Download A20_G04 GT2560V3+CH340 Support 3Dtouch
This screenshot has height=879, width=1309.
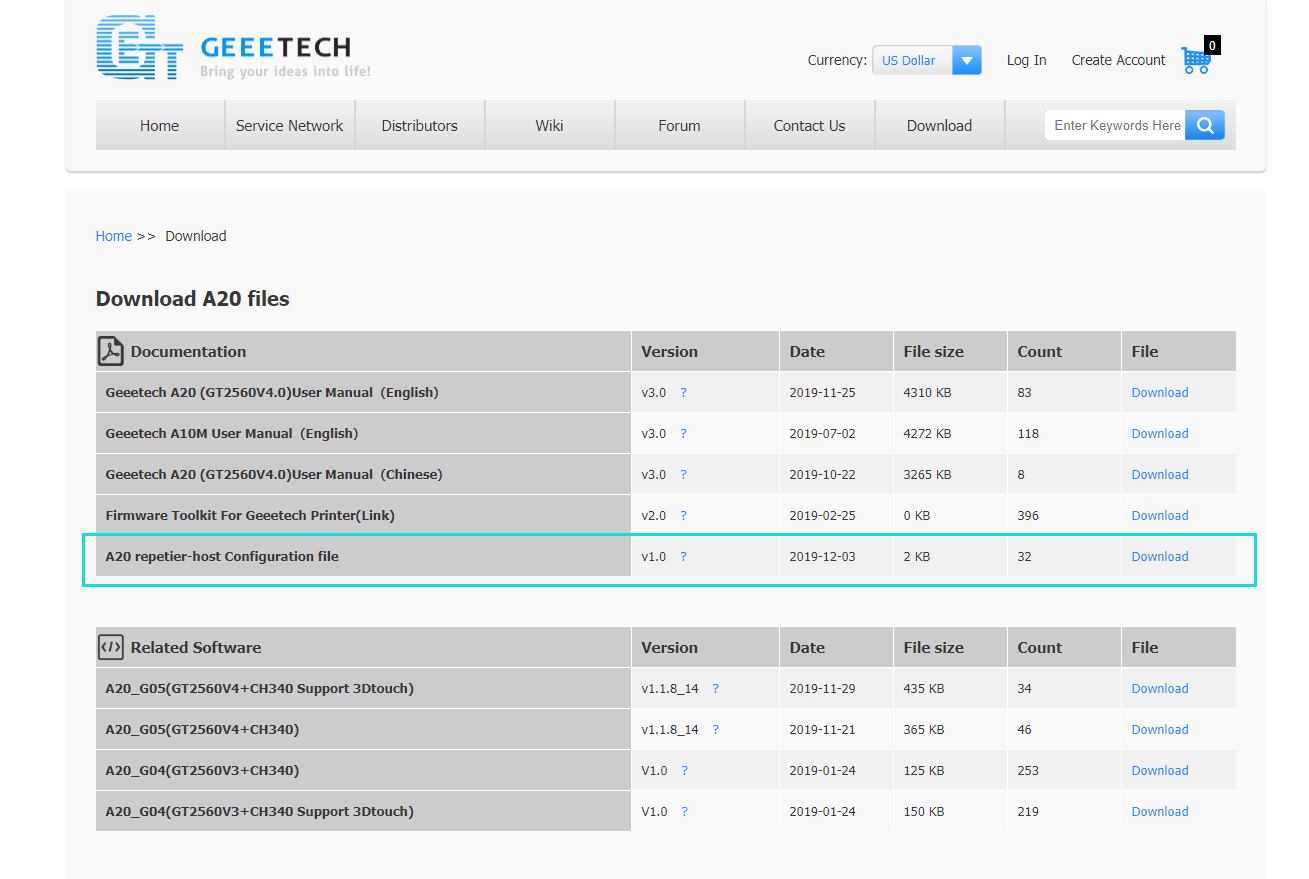(x=1160, y=811)
